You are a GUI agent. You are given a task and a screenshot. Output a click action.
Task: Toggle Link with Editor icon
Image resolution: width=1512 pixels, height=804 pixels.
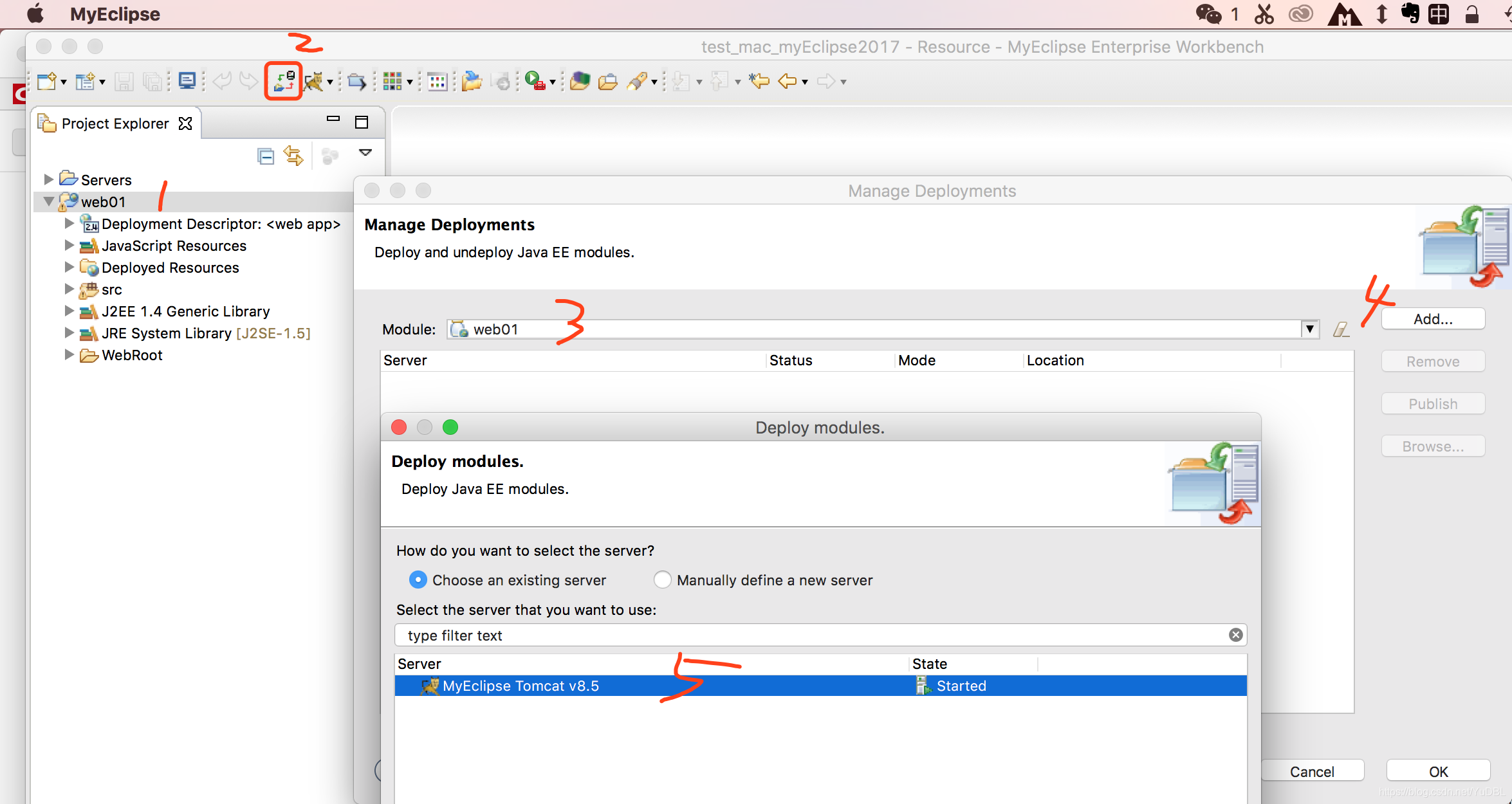point(293,156)
